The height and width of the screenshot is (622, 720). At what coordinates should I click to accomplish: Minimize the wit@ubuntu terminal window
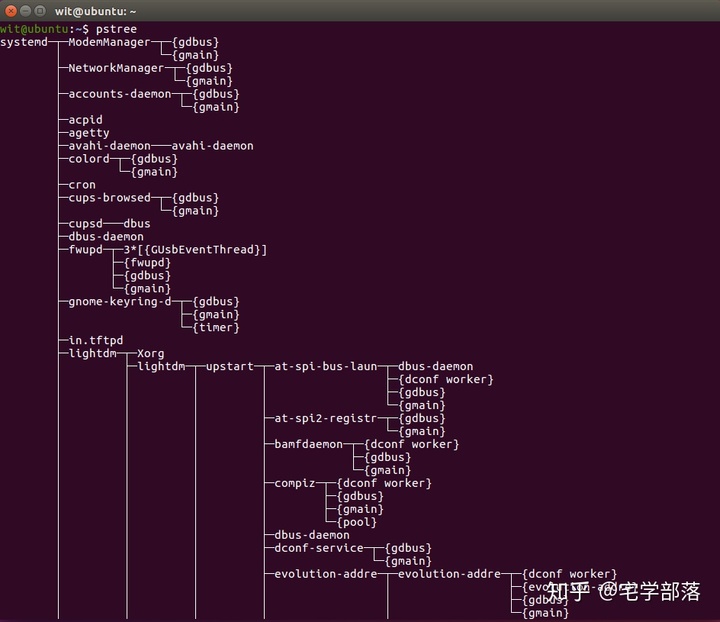(x=26, y=11)
